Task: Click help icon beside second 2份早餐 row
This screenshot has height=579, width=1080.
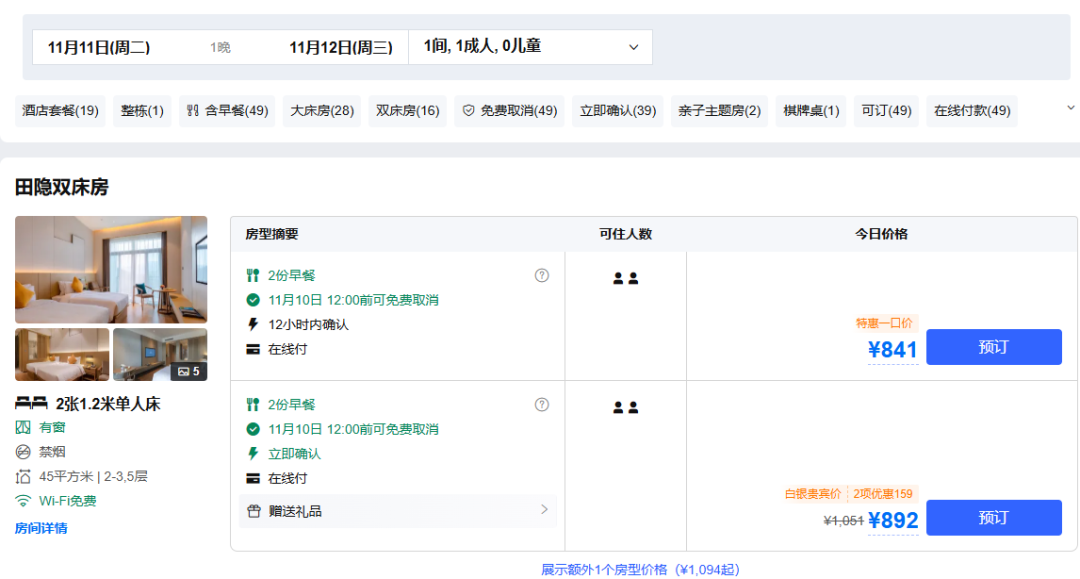Action: pyautogui.click(x=542, y=405)
